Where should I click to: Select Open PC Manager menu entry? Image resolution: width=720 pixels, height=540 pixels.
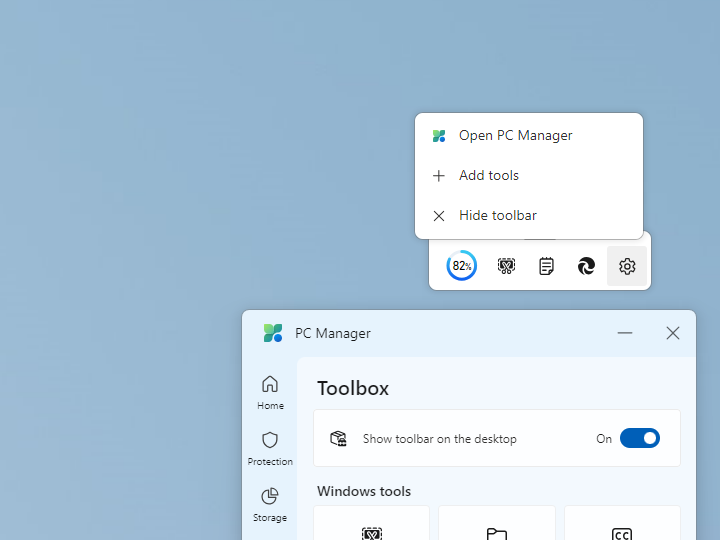pos(529,135)
